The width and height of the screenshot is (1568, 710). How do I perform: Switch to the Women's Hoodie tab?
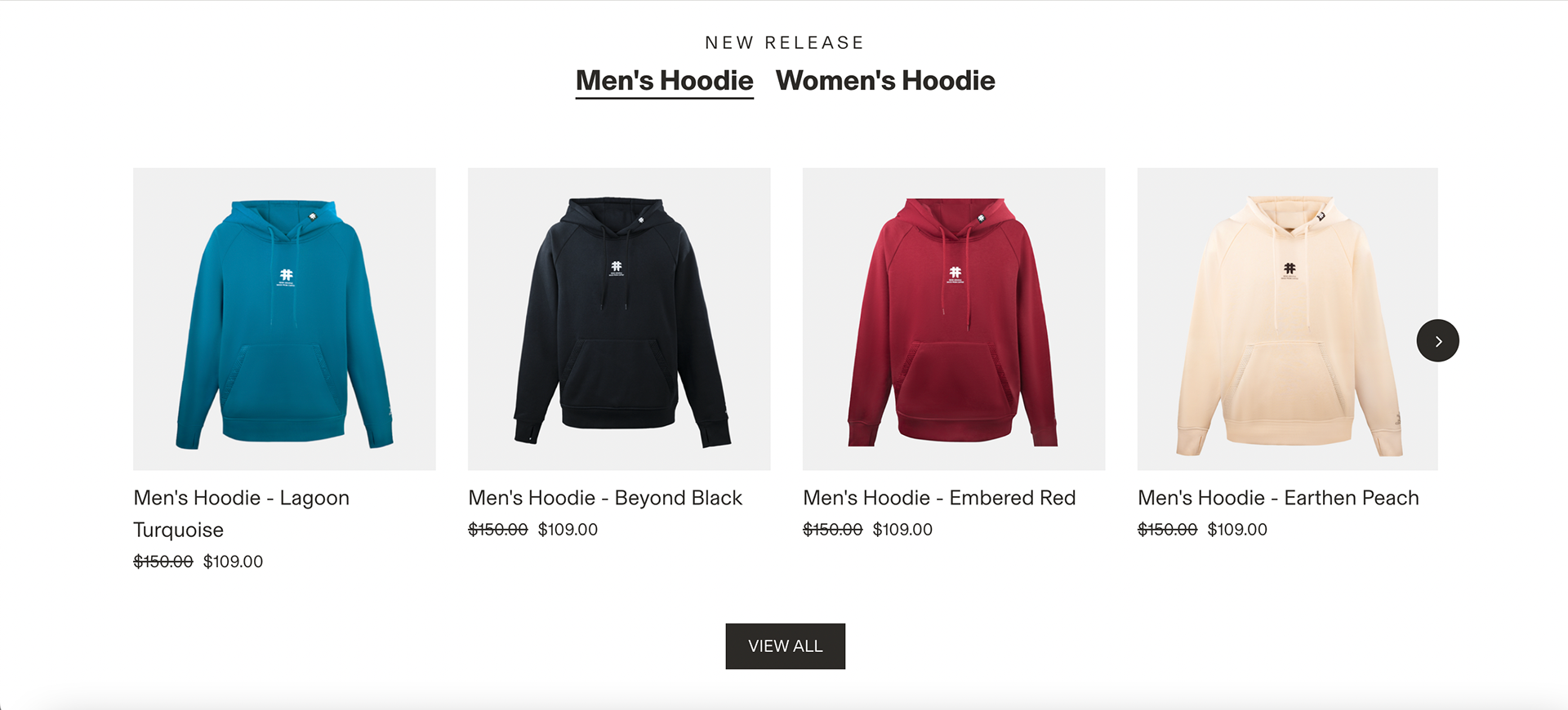(x=885, y=81)
